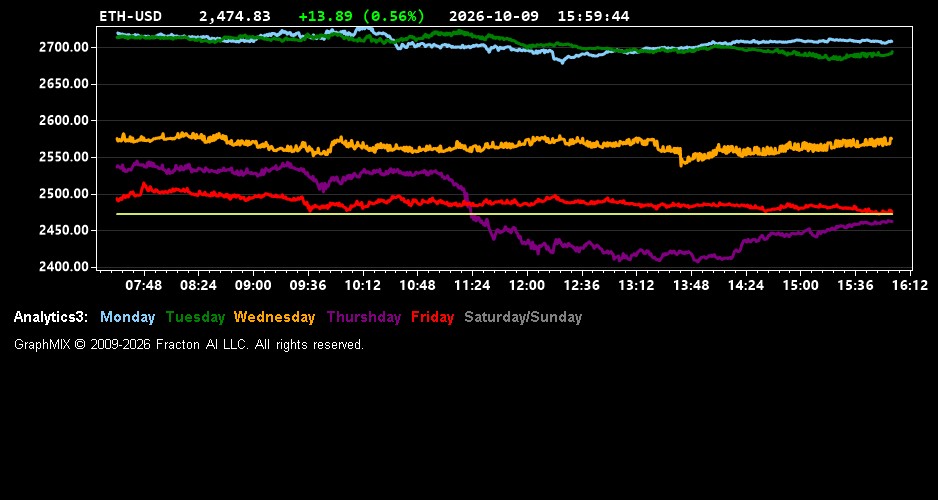Toggle the Friday legend entry

[433, 318]
